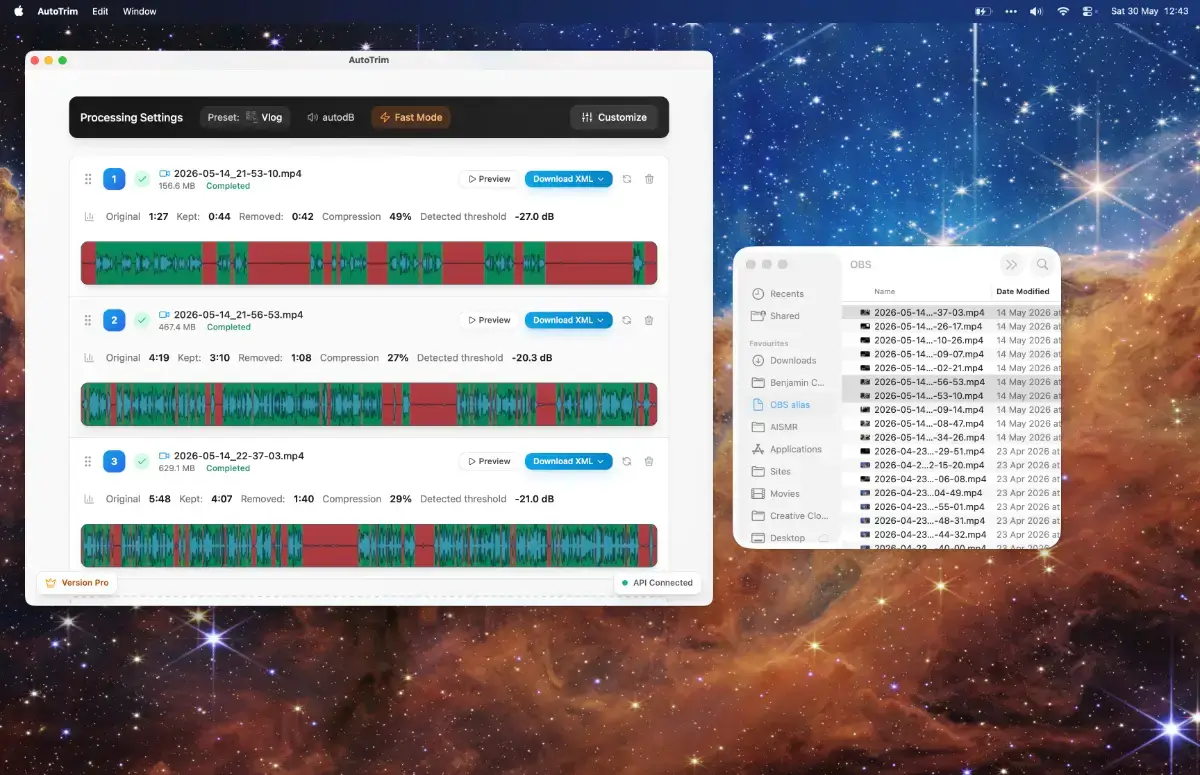Click the date and time in menu bar
1200x775 pixels.
1150,11
